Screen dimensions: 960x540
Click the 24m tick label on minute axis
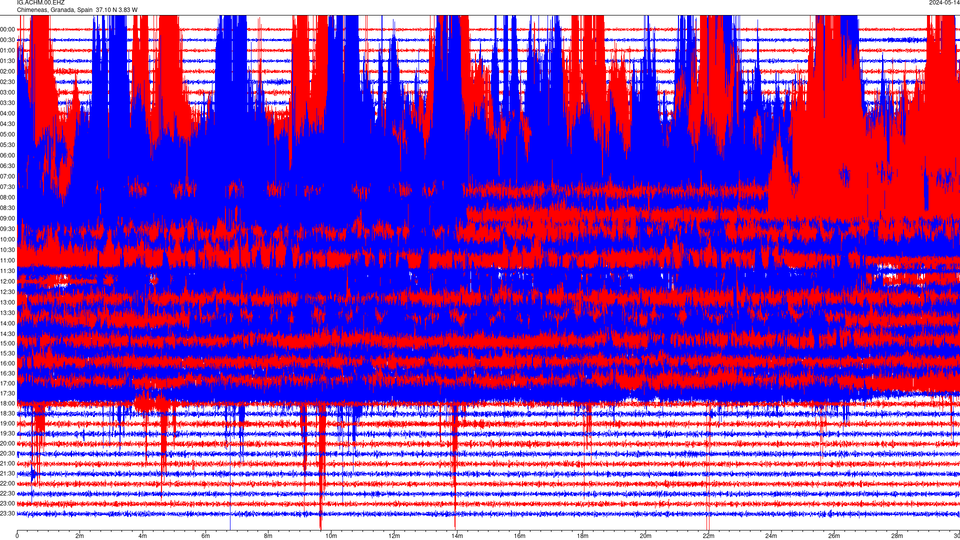pyautogui.click(x=771, y=536)
